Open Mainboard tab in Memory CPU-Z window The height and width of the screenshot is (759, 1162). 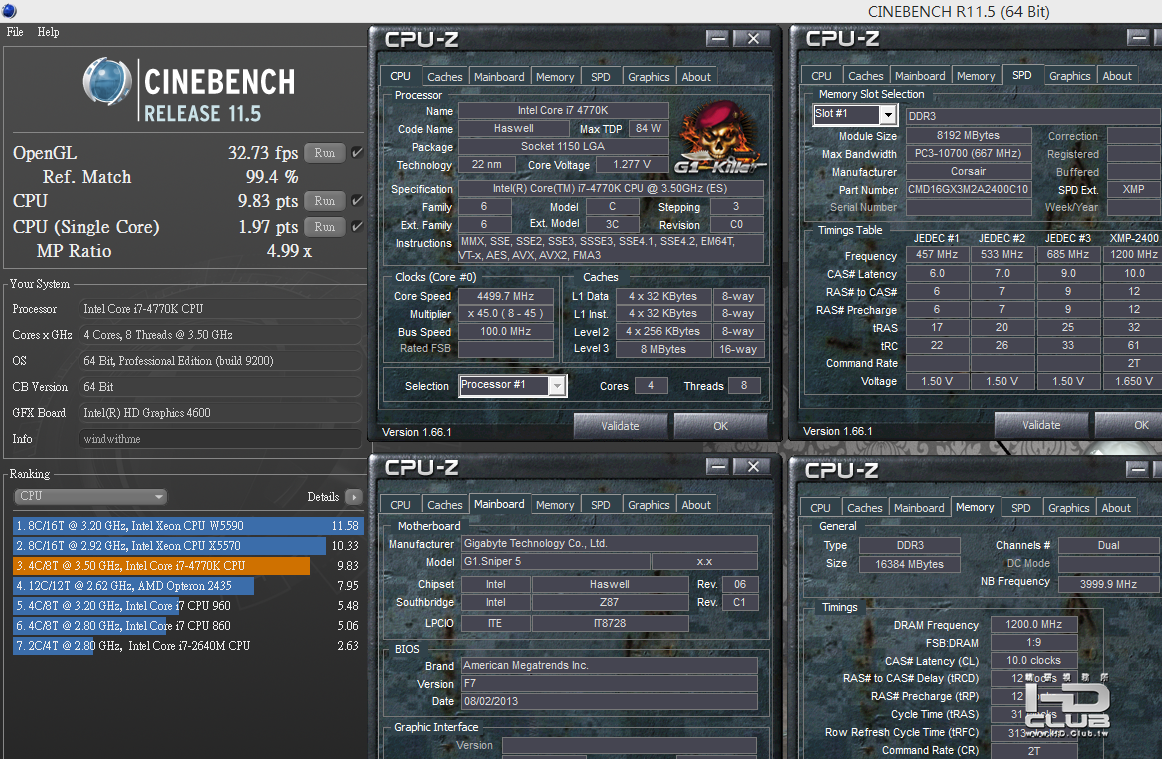(x=919, y=508)
